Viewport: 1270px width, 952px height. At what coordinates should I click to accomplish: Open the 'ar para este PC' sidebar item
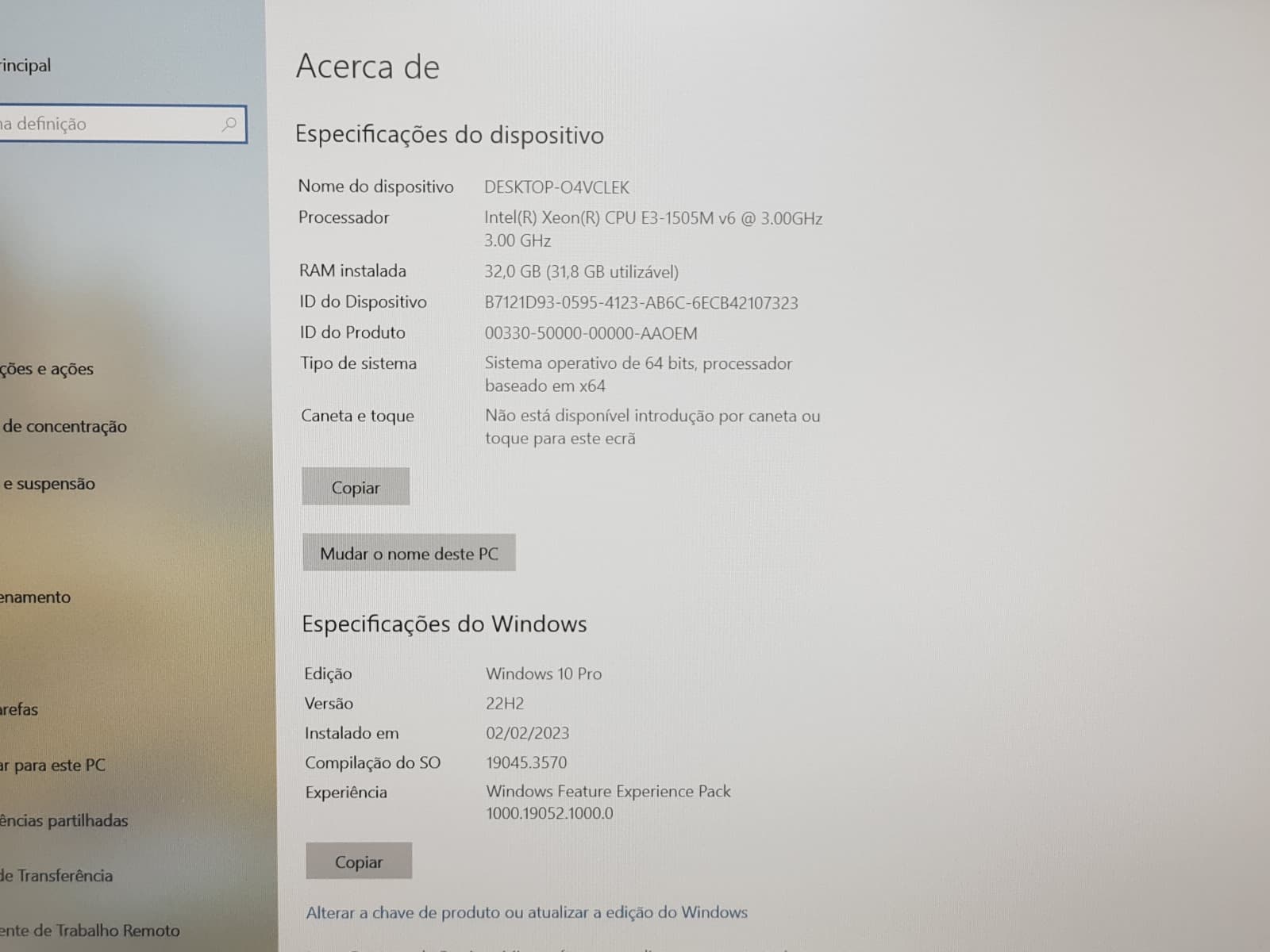coord(52,766)
